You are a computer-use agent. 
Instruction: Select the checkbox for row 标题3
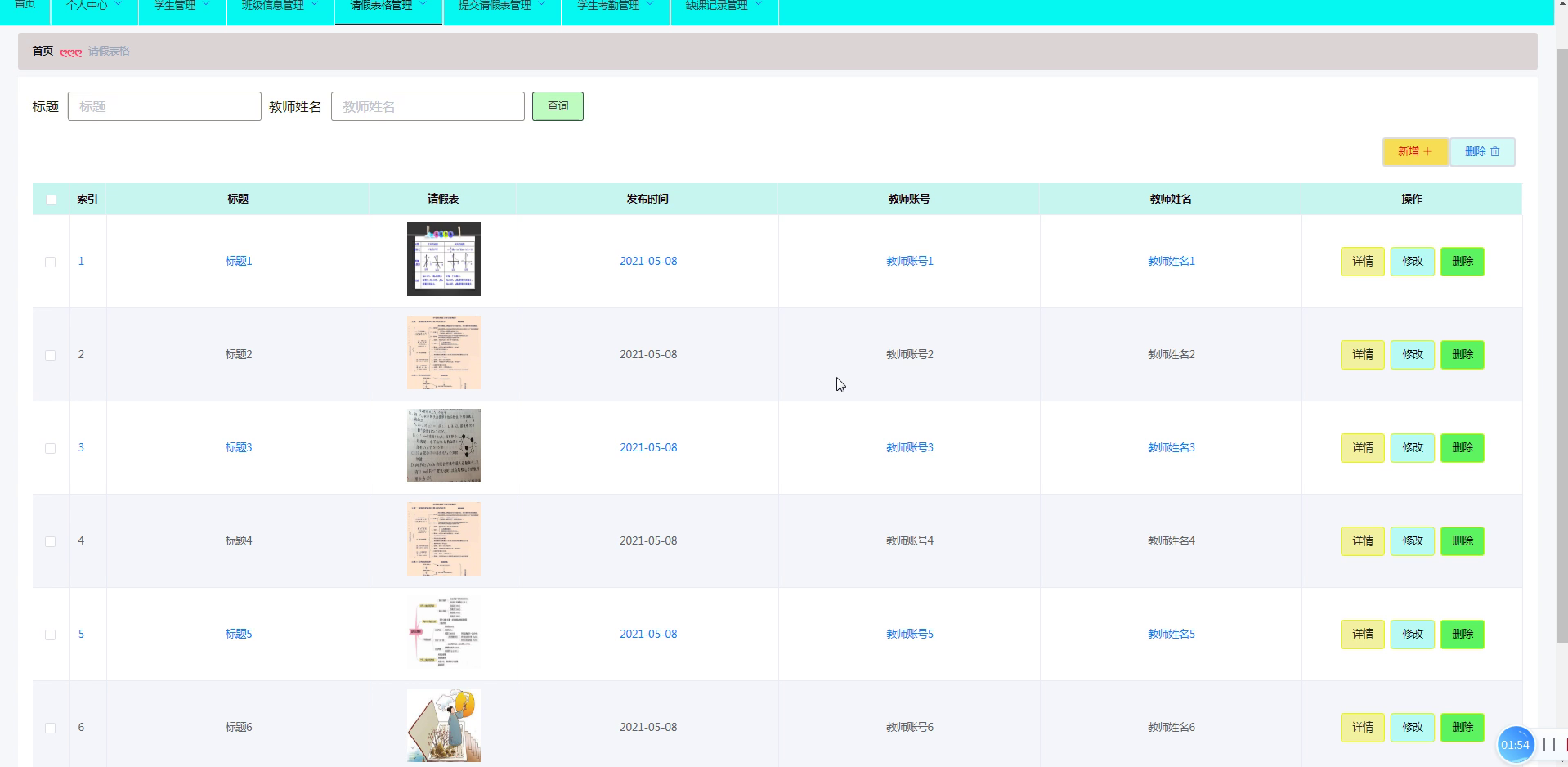50,448
